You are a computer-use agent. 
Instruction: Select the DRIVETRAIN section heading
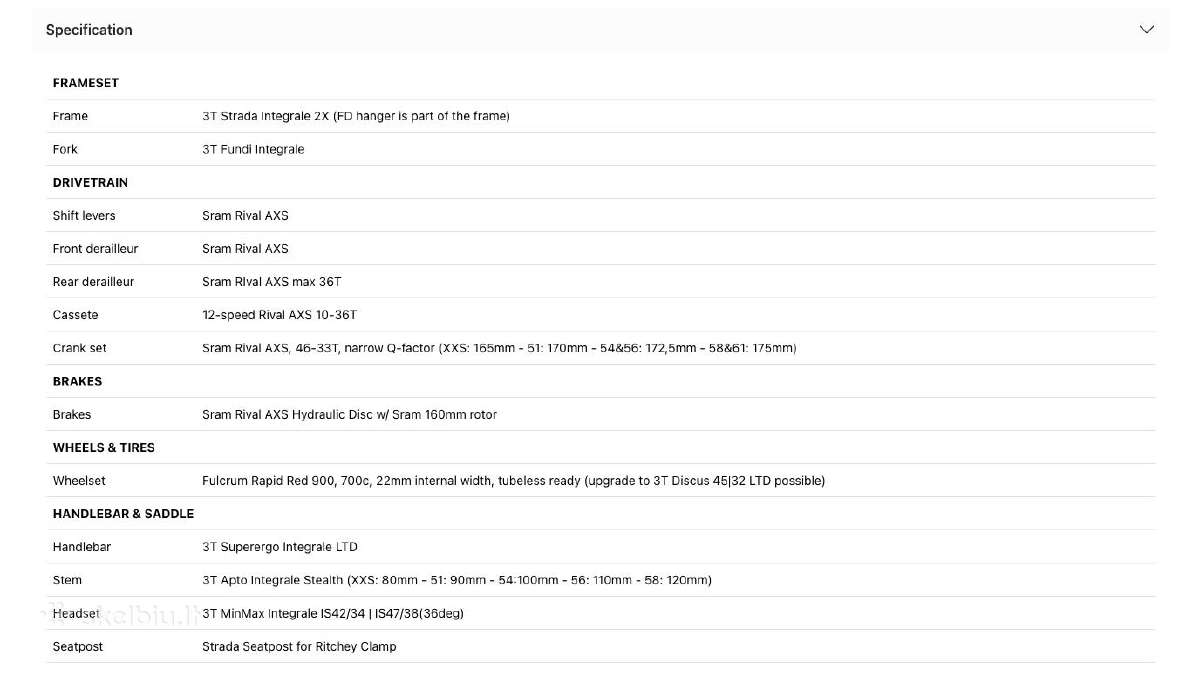90,183
